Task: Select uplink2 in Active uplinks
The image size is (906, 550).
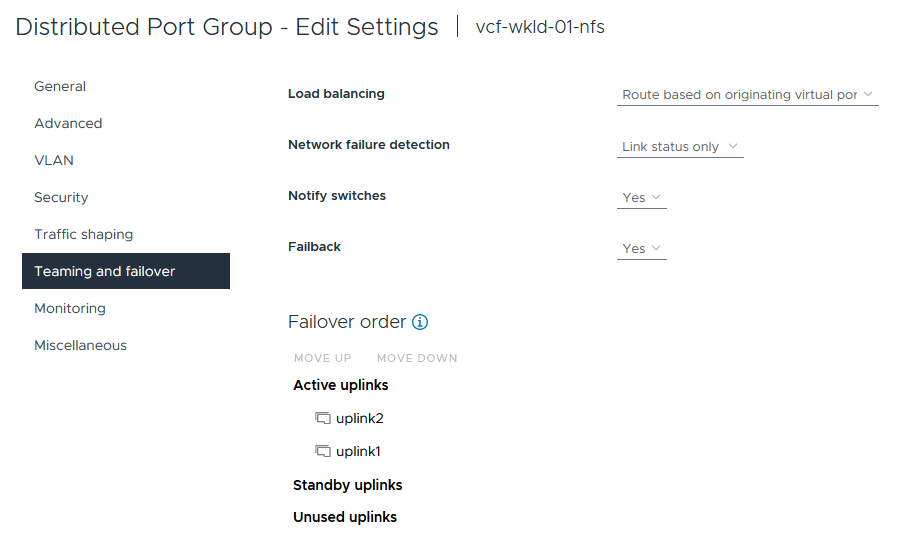Action: click(x=360, y=418)
